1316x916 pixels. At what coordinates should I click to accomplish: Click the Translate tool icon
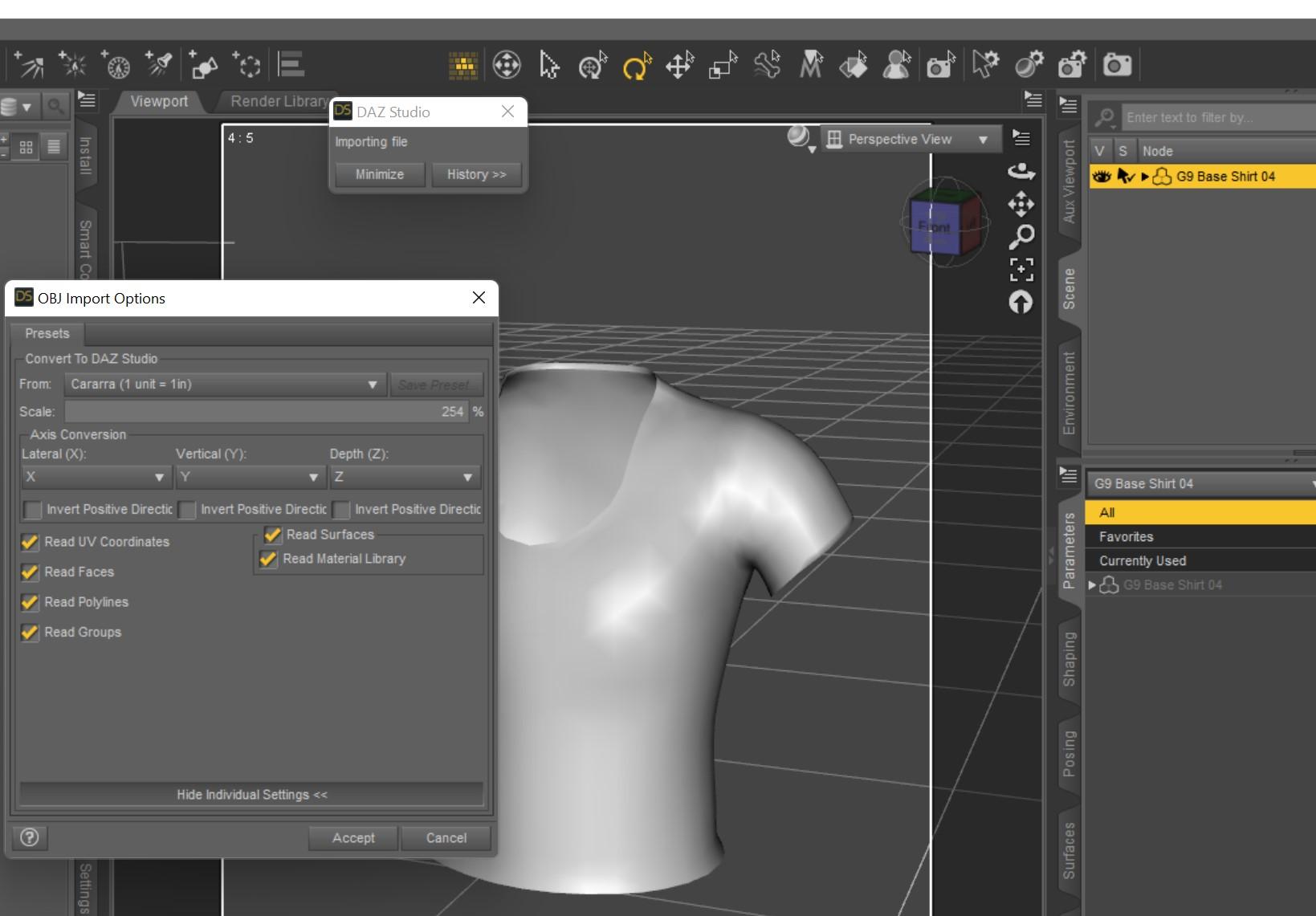pos(679,65)
